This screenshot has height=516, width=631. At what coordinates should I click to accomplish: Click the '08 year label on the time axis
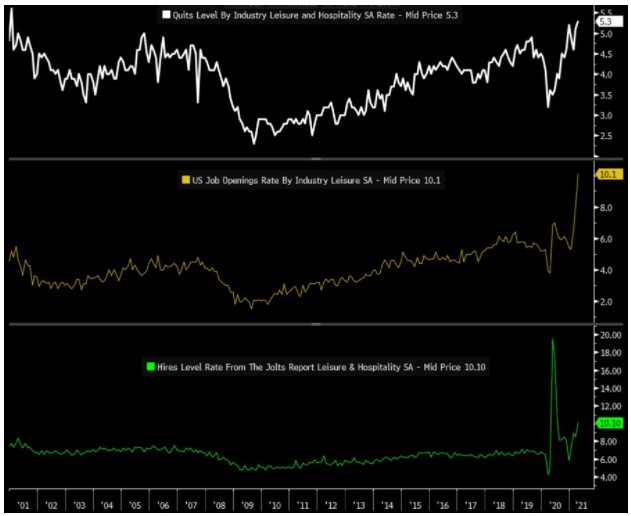(x=219, y=505)
